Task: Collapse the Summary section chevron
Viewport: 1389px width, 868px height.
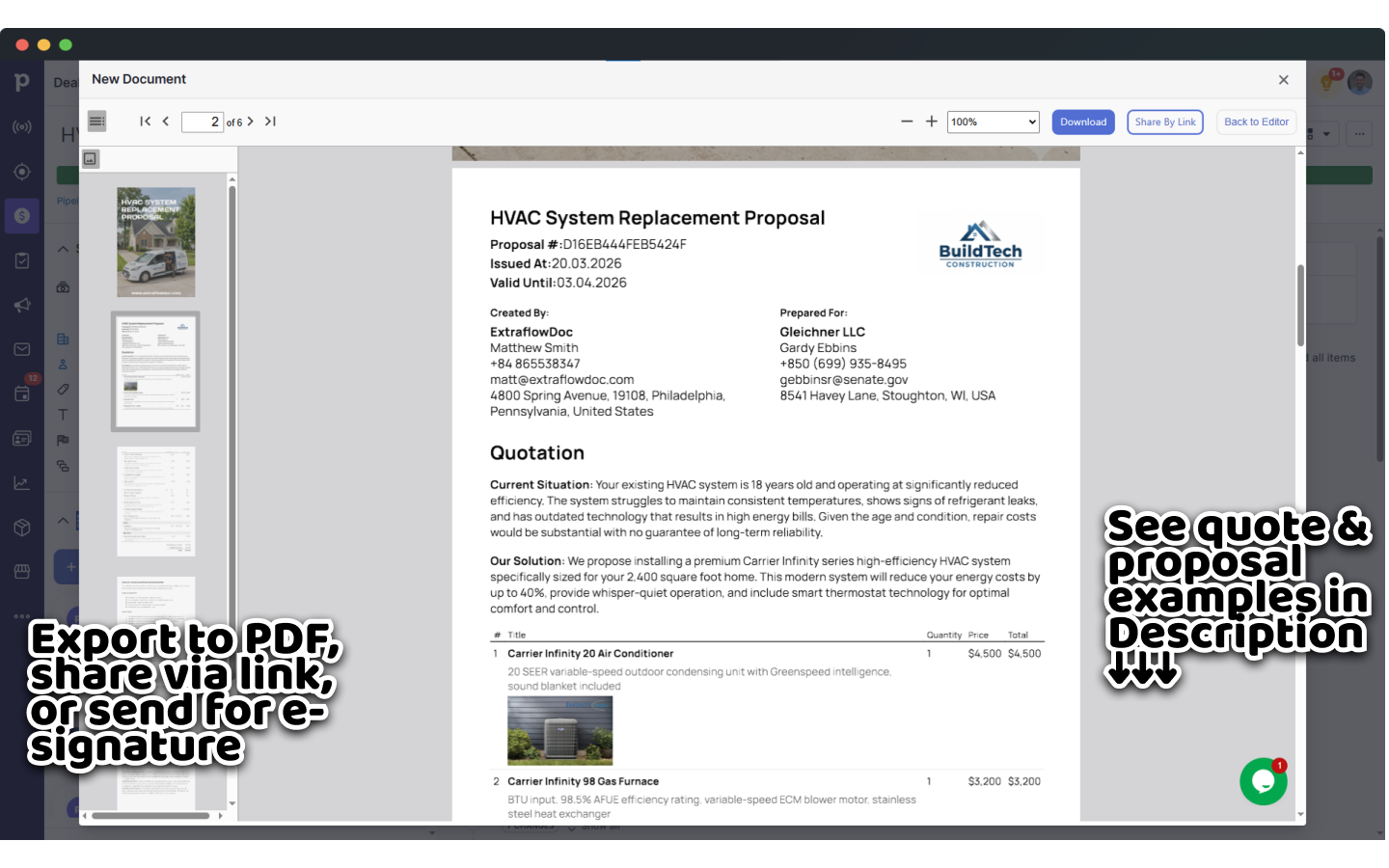Action: pos(63,248)
